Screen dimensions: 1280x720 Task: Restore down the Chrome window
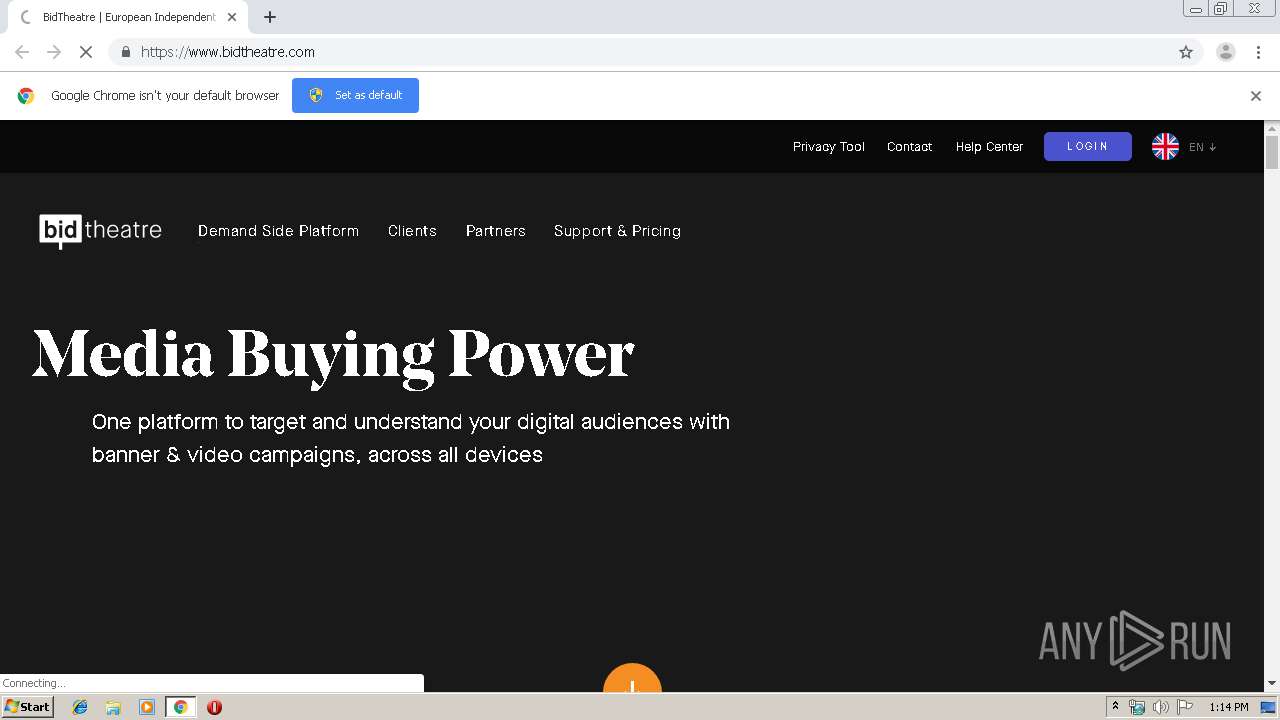[1221, 9]
